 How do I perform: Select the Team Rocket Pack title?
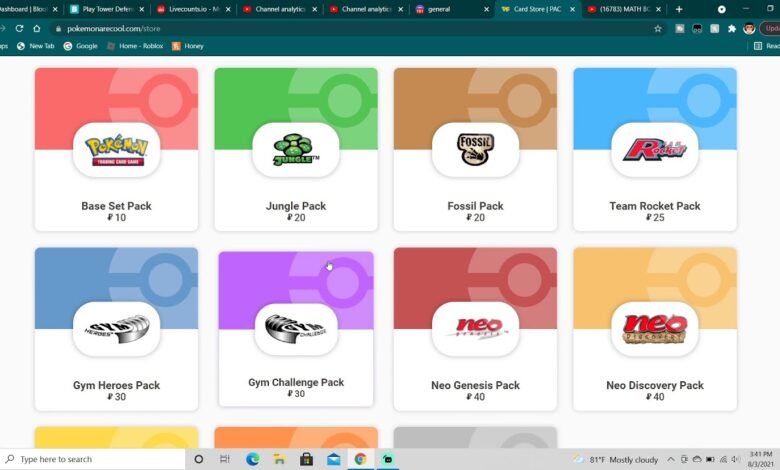(x=655, y=206)
